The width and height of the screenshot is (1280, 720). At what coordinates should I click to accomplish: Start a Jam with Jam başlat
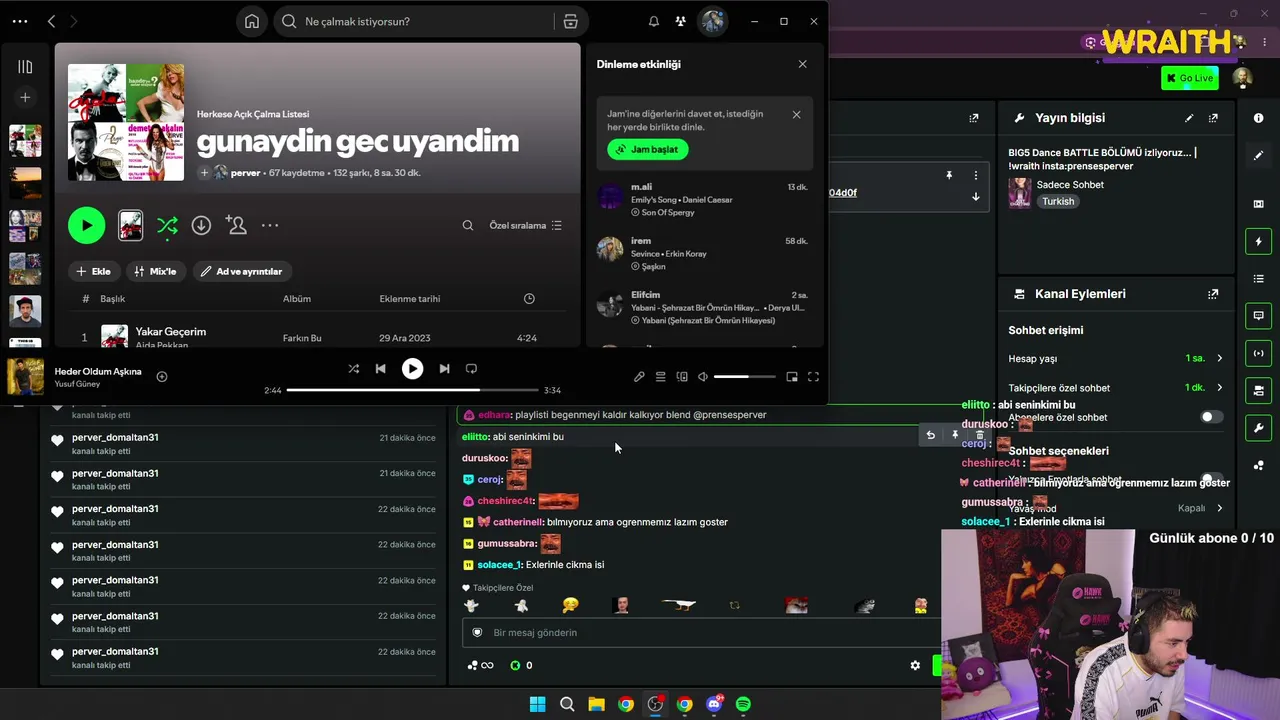click(647, 149)
